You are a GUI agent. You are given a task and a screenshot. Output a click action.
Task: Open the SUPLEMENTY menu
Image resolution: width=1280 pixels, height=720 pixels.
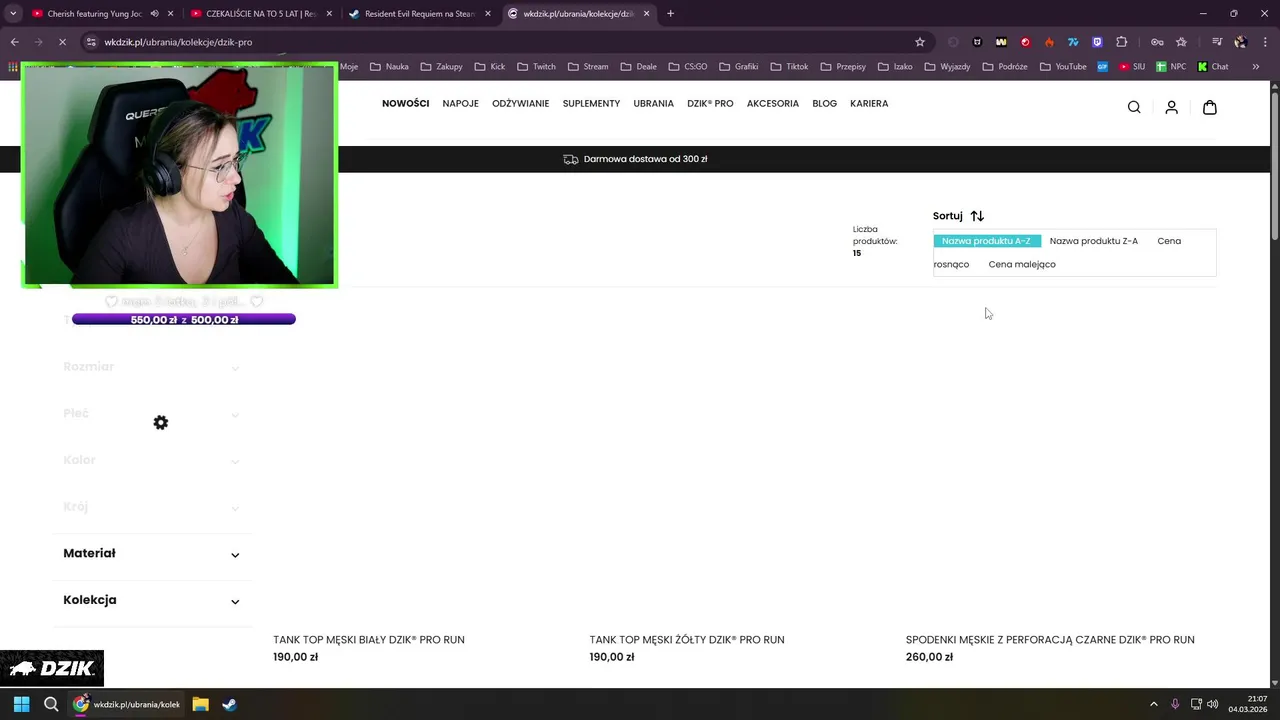pos(591,103)
